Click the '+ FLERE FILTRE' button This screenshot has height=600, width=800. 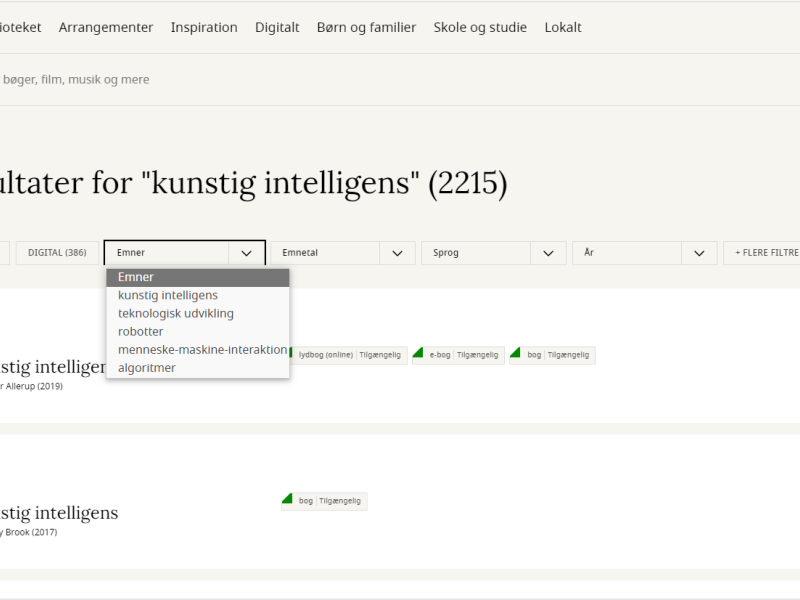[765, 253]
